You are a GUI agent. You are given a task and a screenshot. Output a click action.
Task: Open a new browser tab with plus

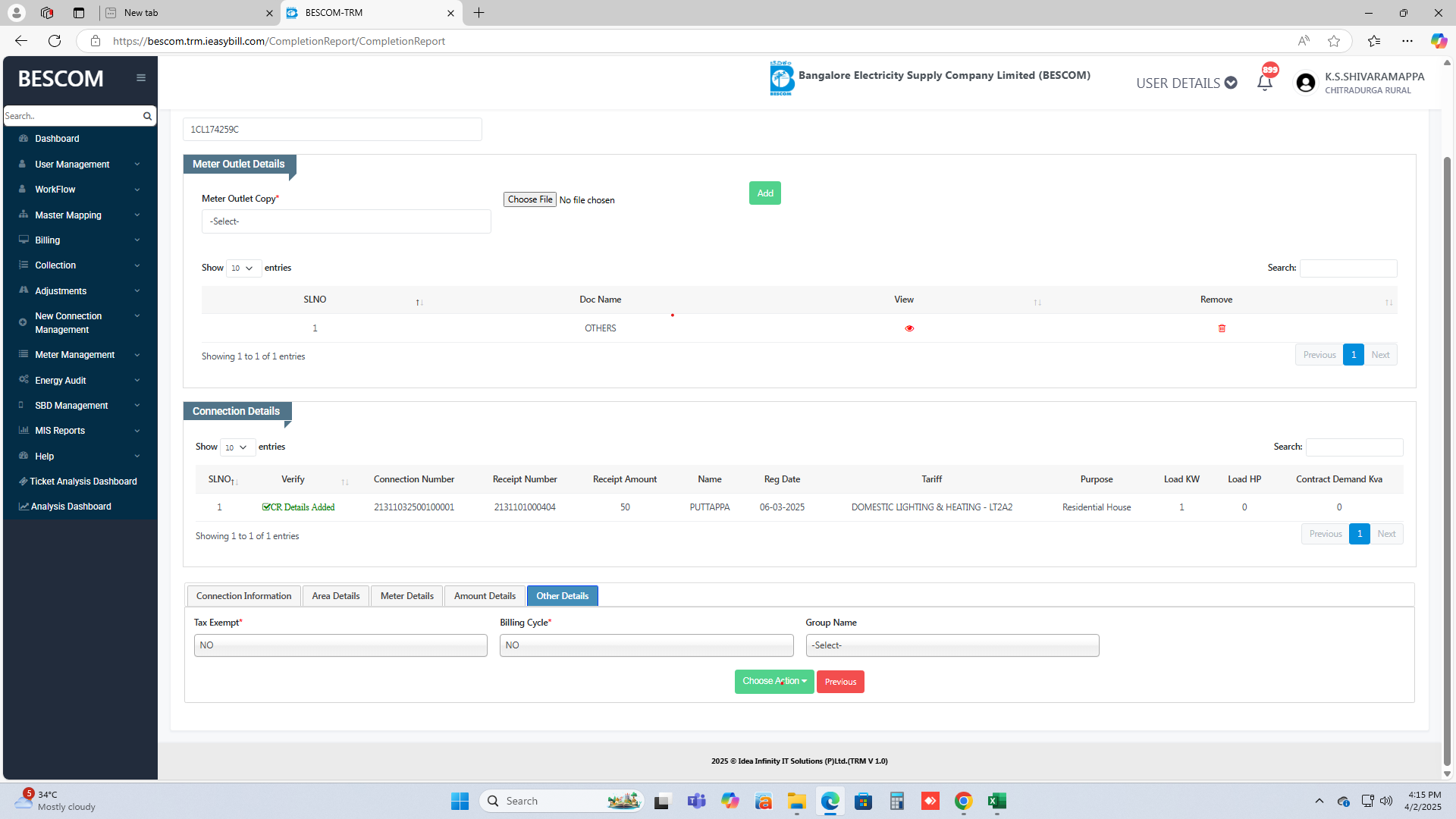(479, 13)
